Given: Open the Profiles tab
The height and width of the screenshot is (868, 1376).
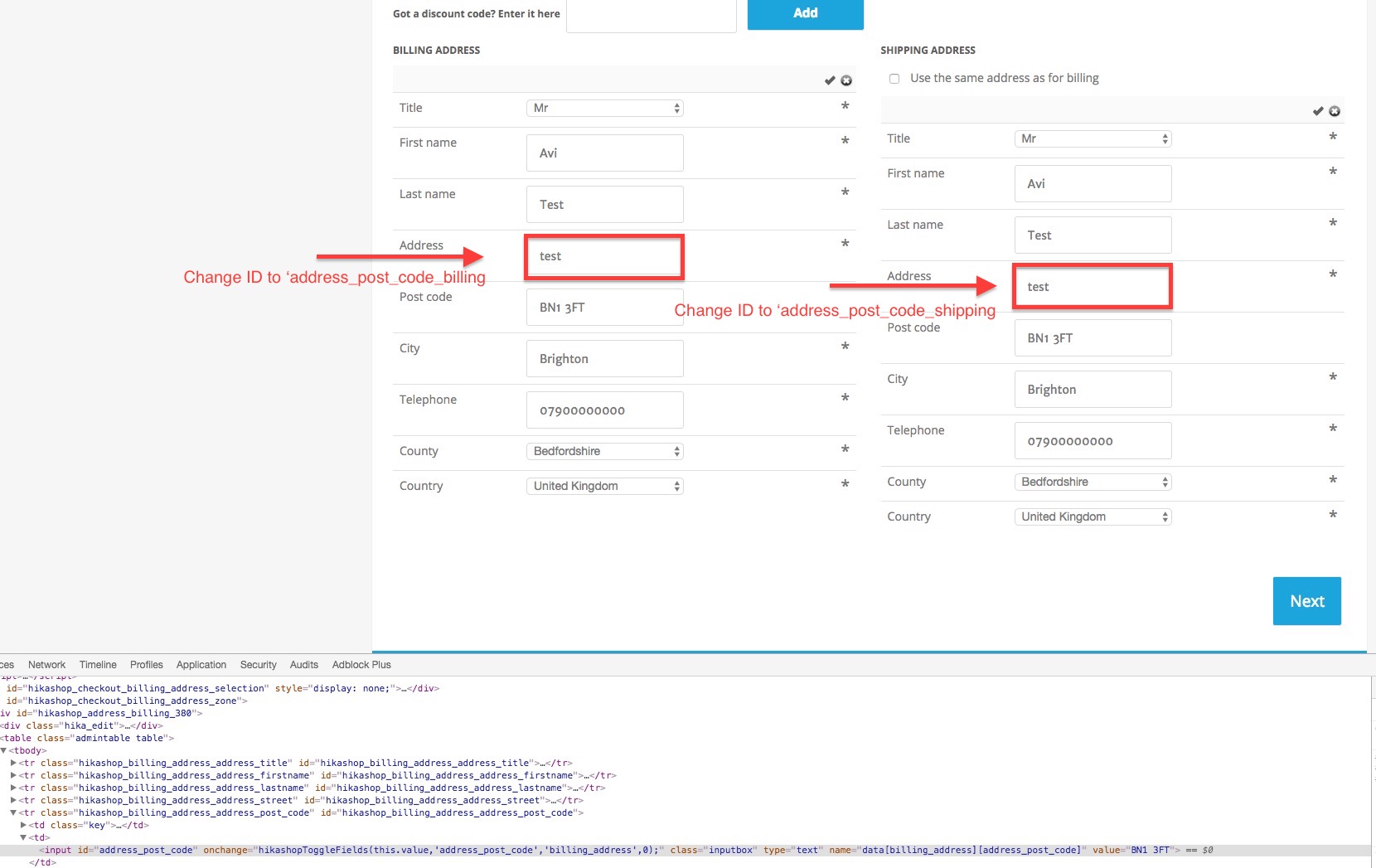Looking at the screenshot, I should pyautogui.click(x=147, y=665).
